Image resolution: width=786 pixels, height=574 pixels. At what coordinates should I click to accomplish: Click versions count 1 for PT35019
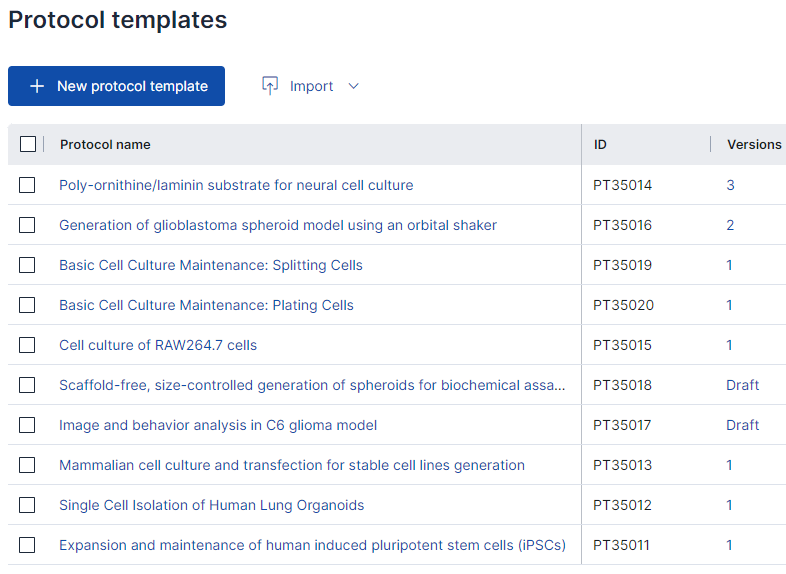(729, 265)
